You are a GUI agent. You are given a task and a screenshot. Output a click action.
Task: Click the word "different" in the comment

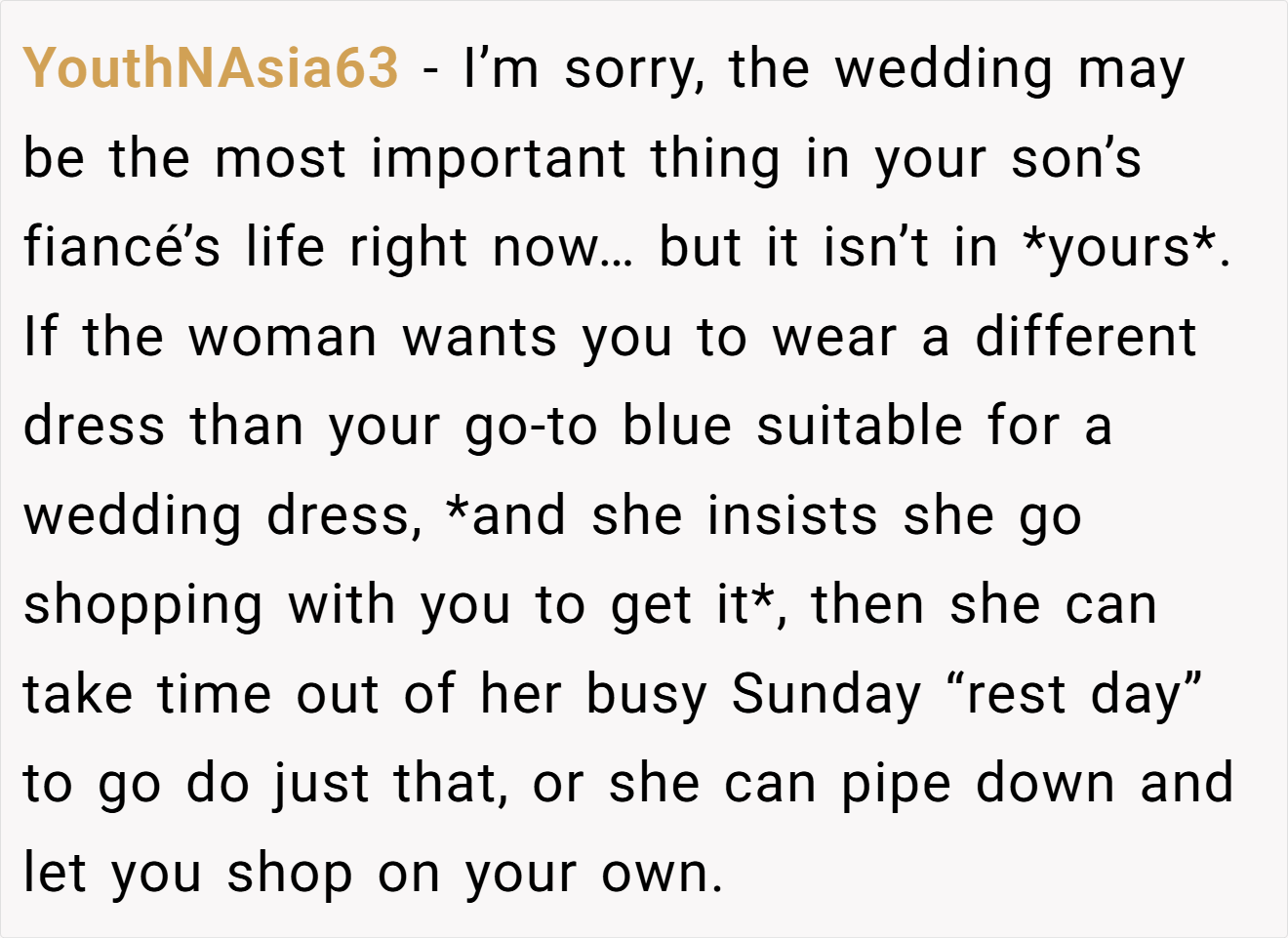click(1085, 337)
